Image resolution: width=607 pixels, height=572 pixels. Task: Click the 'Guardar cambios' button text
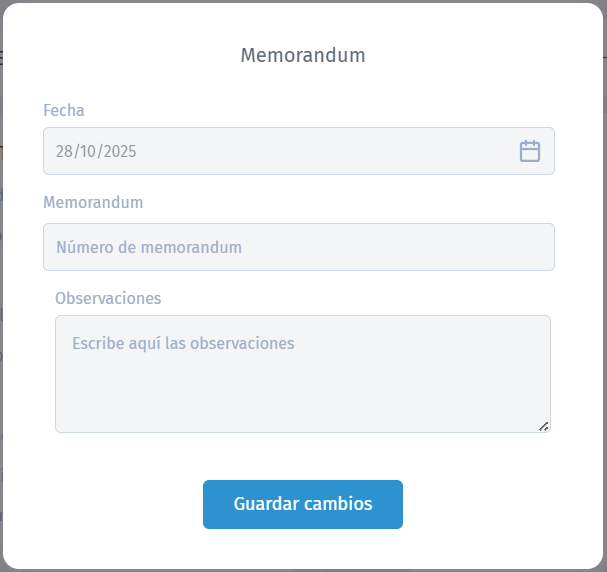pos(303,504)
